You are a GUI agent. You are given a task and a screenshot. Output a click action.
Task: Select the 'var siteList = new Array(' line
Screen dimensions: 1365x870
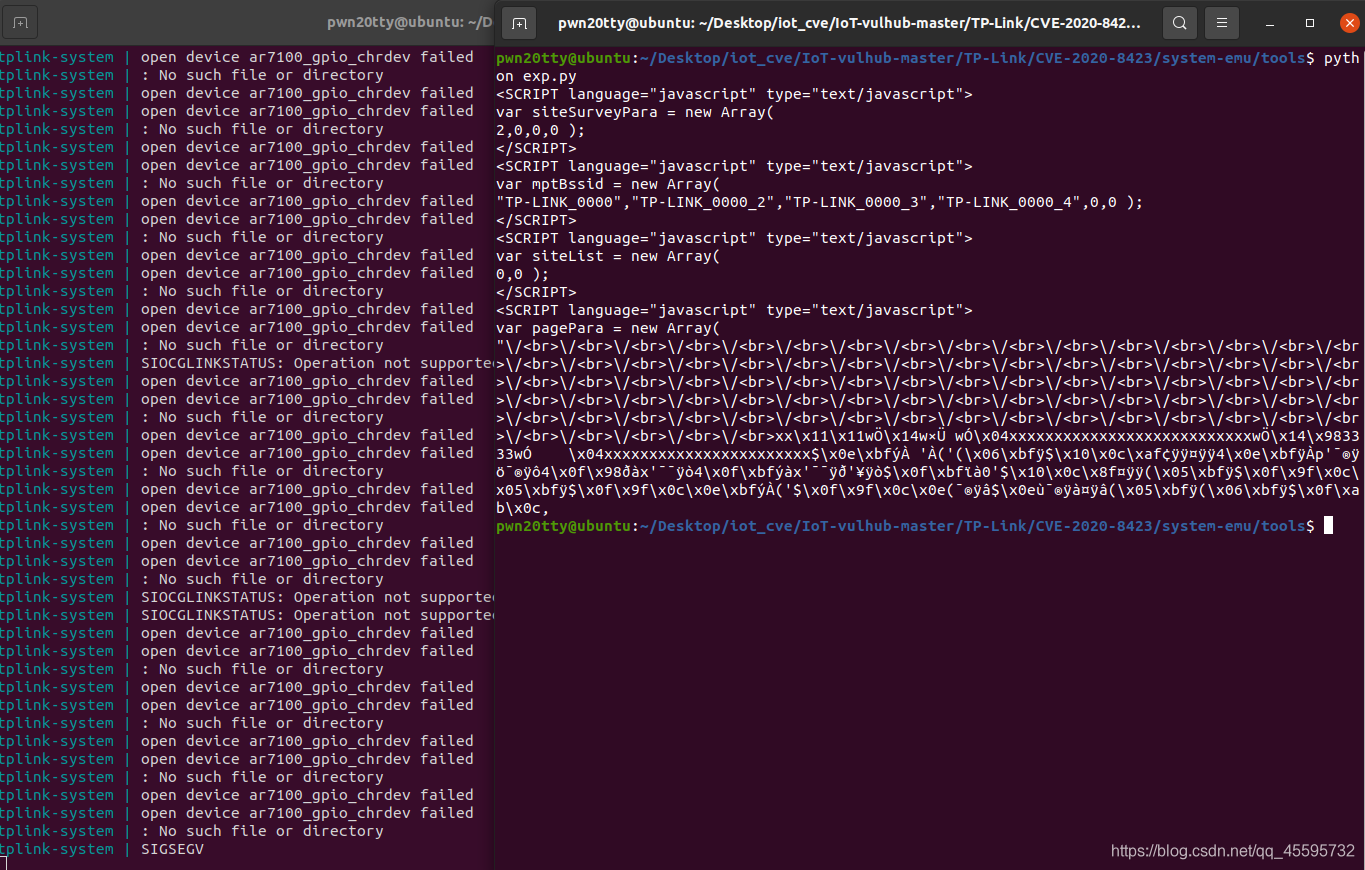(x=608, y=256)
